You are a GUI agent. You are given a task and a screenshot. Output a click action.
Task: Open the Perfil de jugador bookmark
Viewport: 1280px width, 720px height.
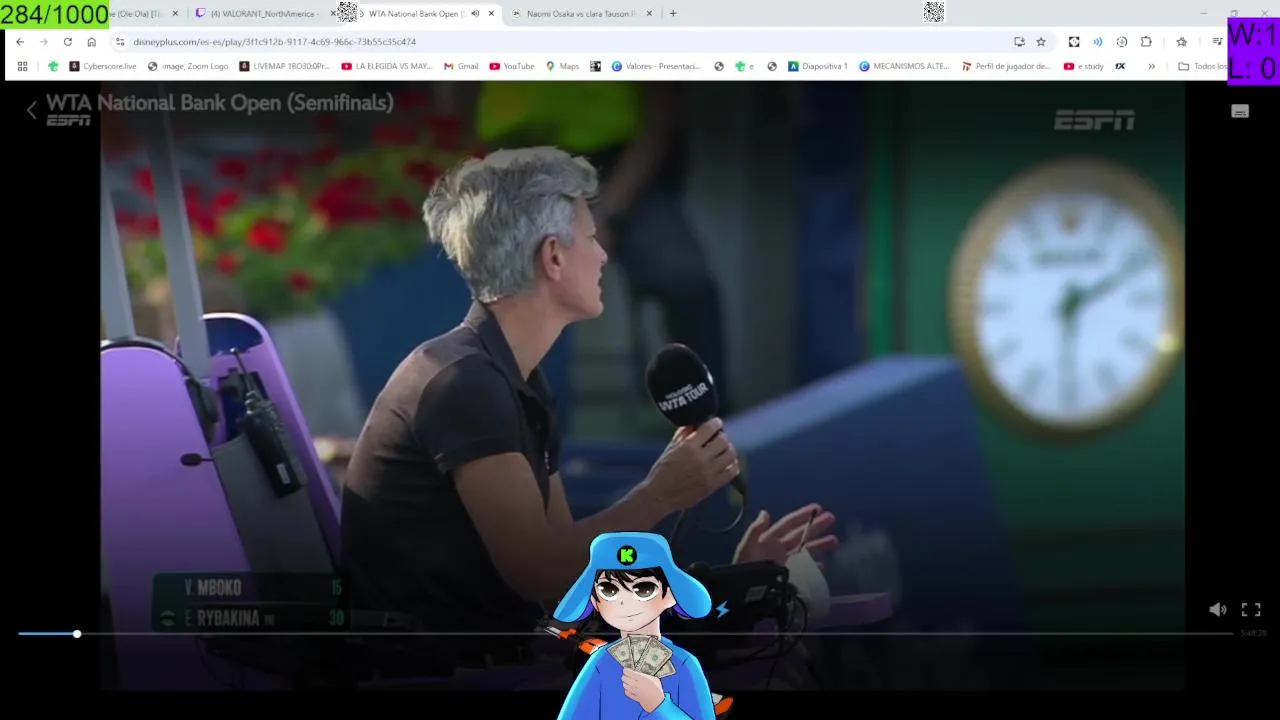pyautogui.click(x=1006, y=66)
